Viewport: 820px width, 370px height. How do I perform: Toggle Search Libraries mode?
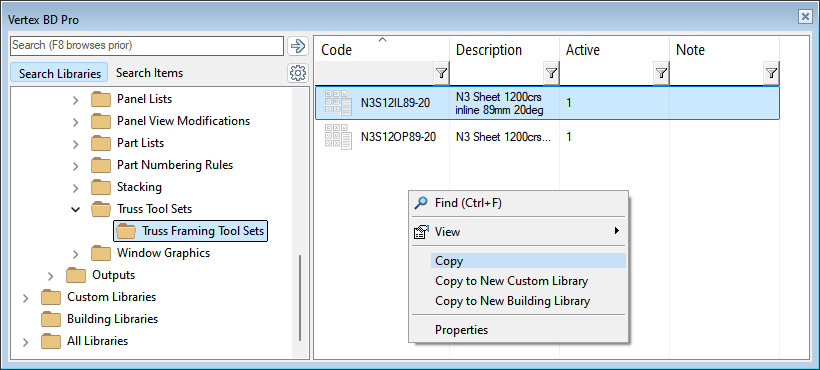click(x=59, y=73)
